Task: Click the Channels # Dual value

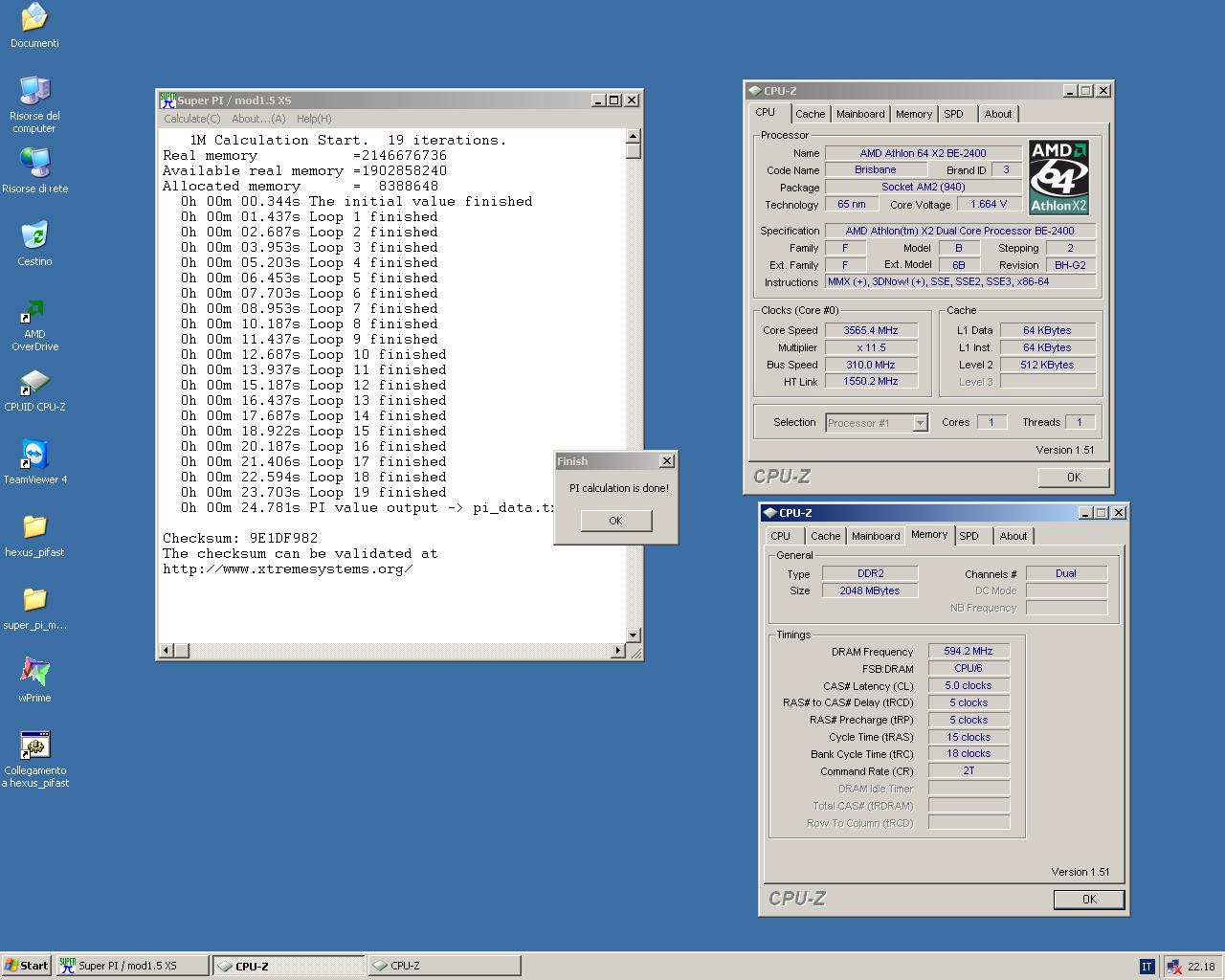Action: pos(1066,573)
